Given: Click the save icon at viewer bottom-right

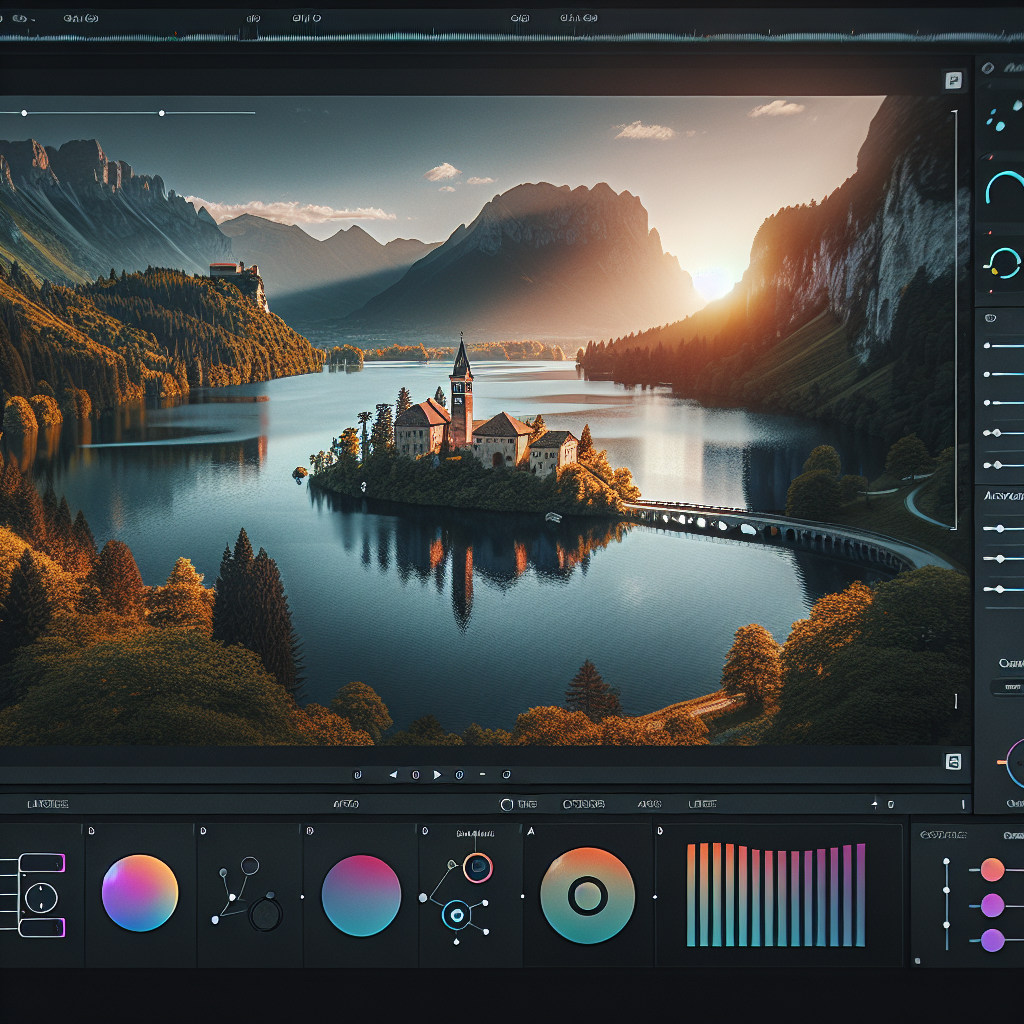Looking at the screenshot, I should (x=953, y=762).
